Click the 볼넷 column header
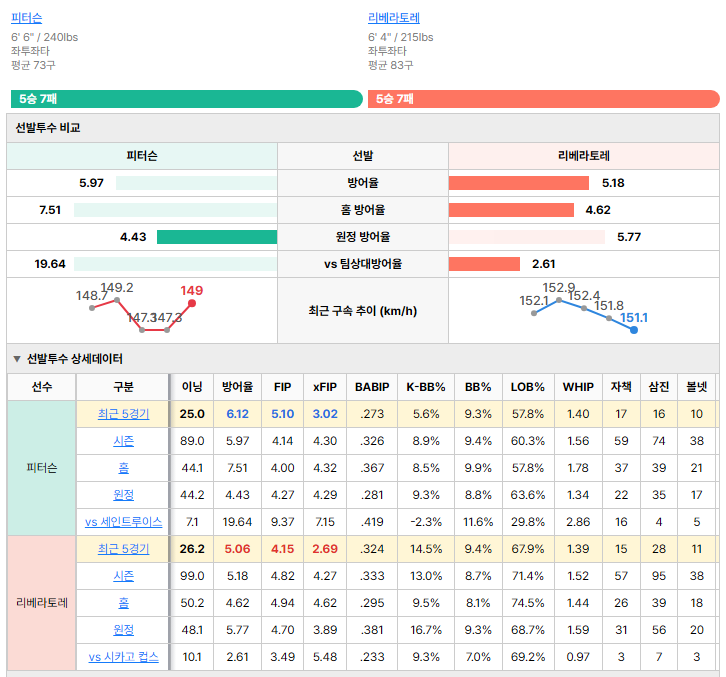 click(696, 387)
